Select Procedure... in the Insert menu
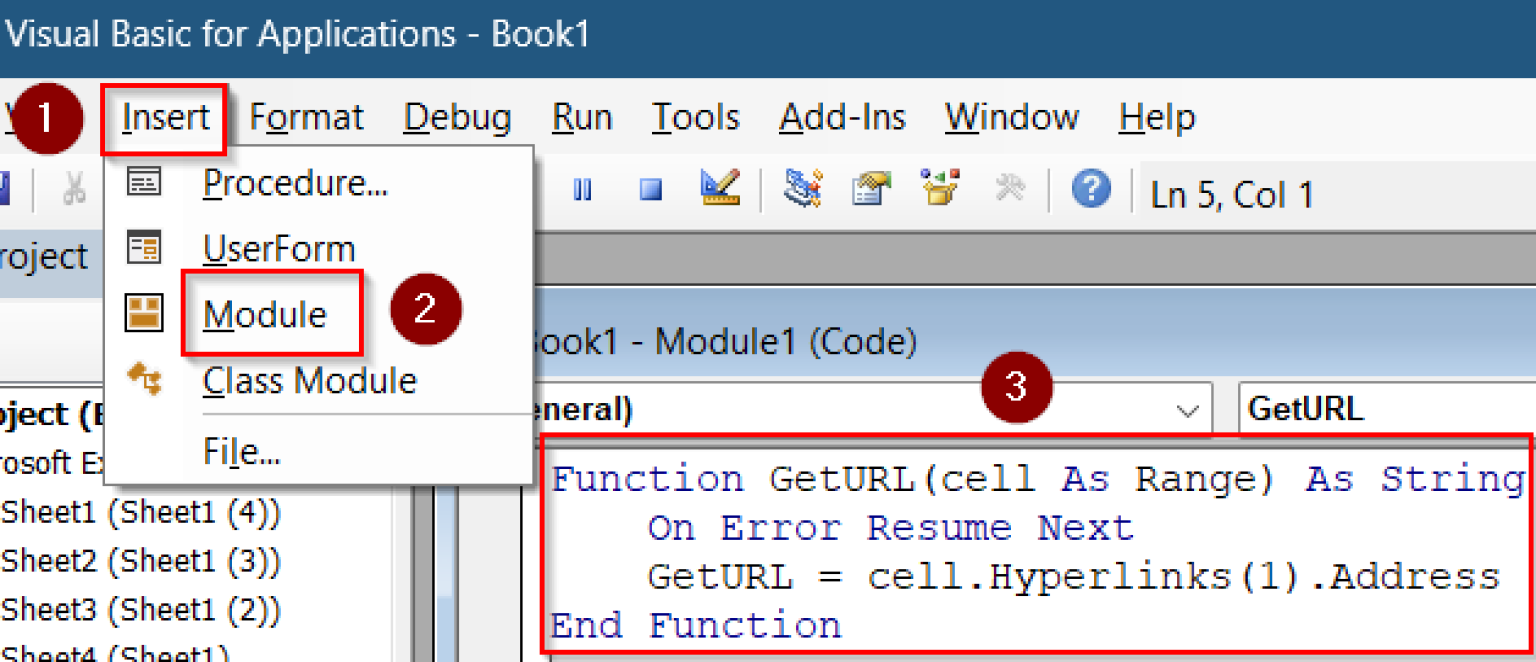The height and width of the screenshot is (662, 1536). click(295, 183)
